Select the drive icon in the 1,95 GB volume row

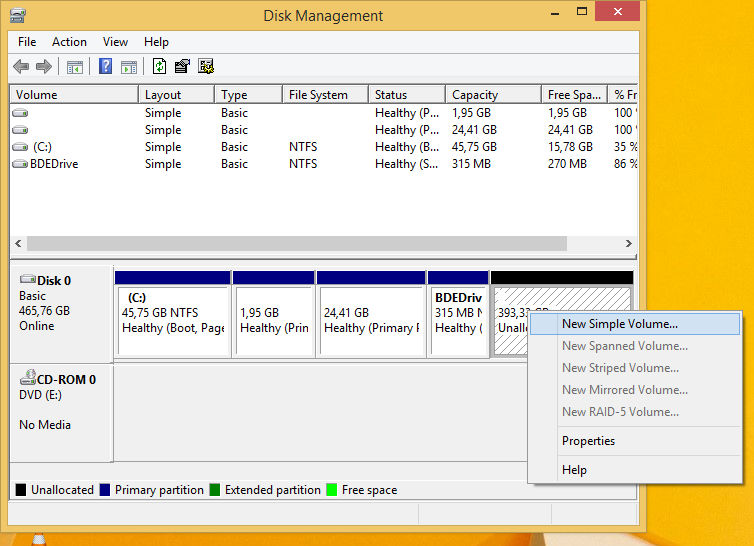pyautogui.click(x=20, y=113)
